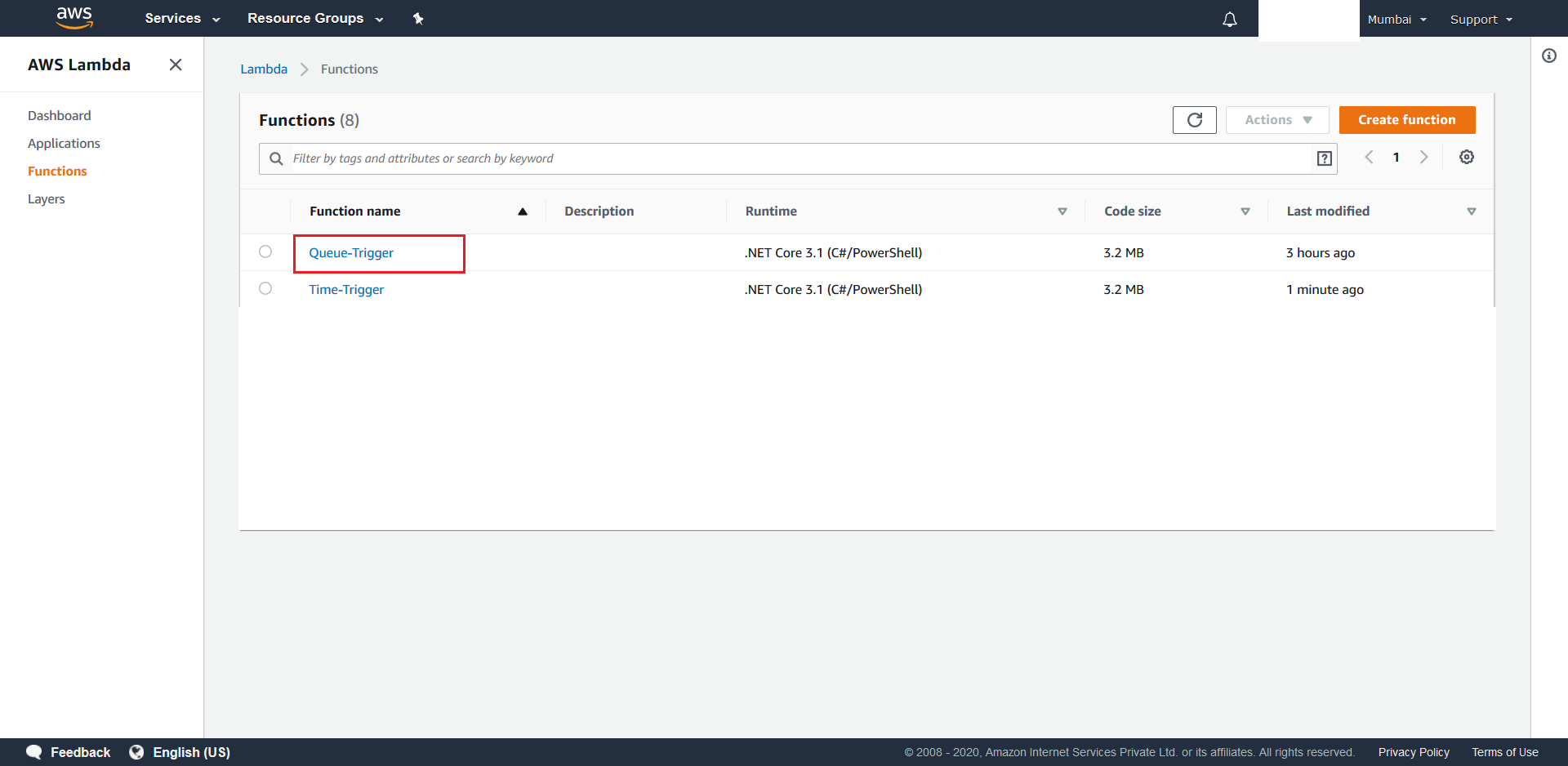
Task: Open Functions in the sidebar
Action: [57, 171]
